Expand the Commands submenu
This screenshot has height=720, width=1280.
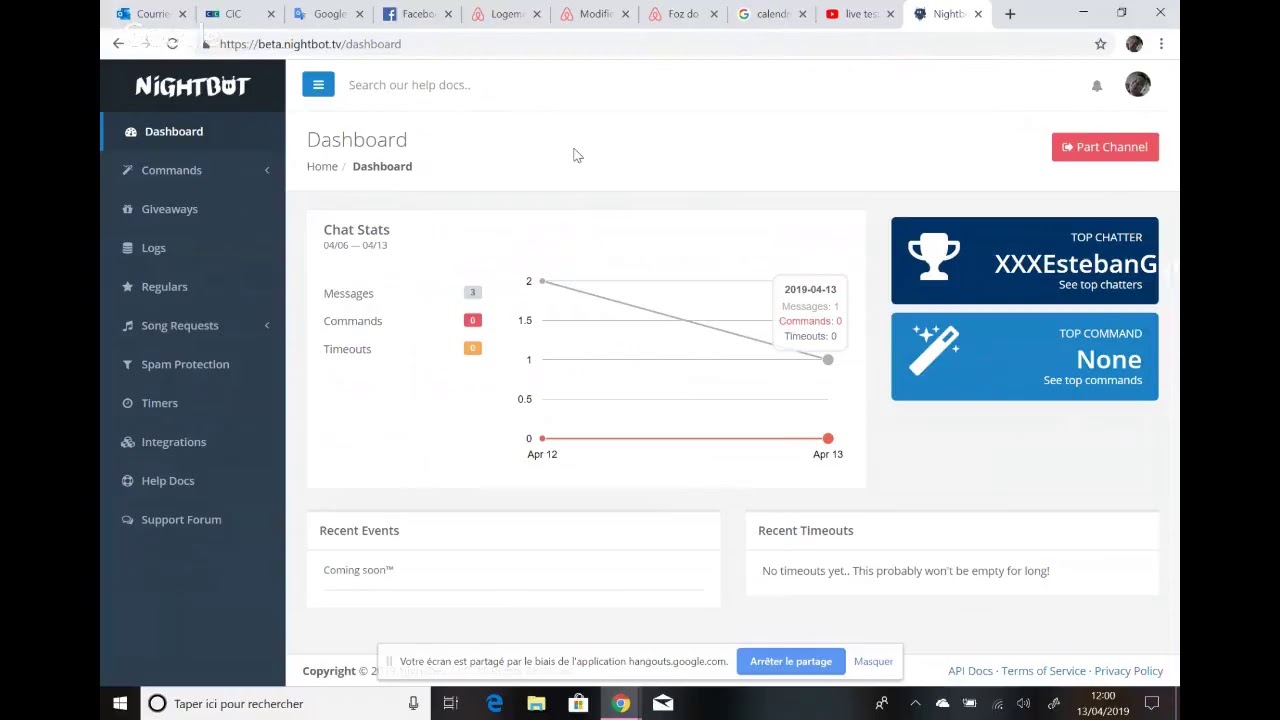(192, 170)
